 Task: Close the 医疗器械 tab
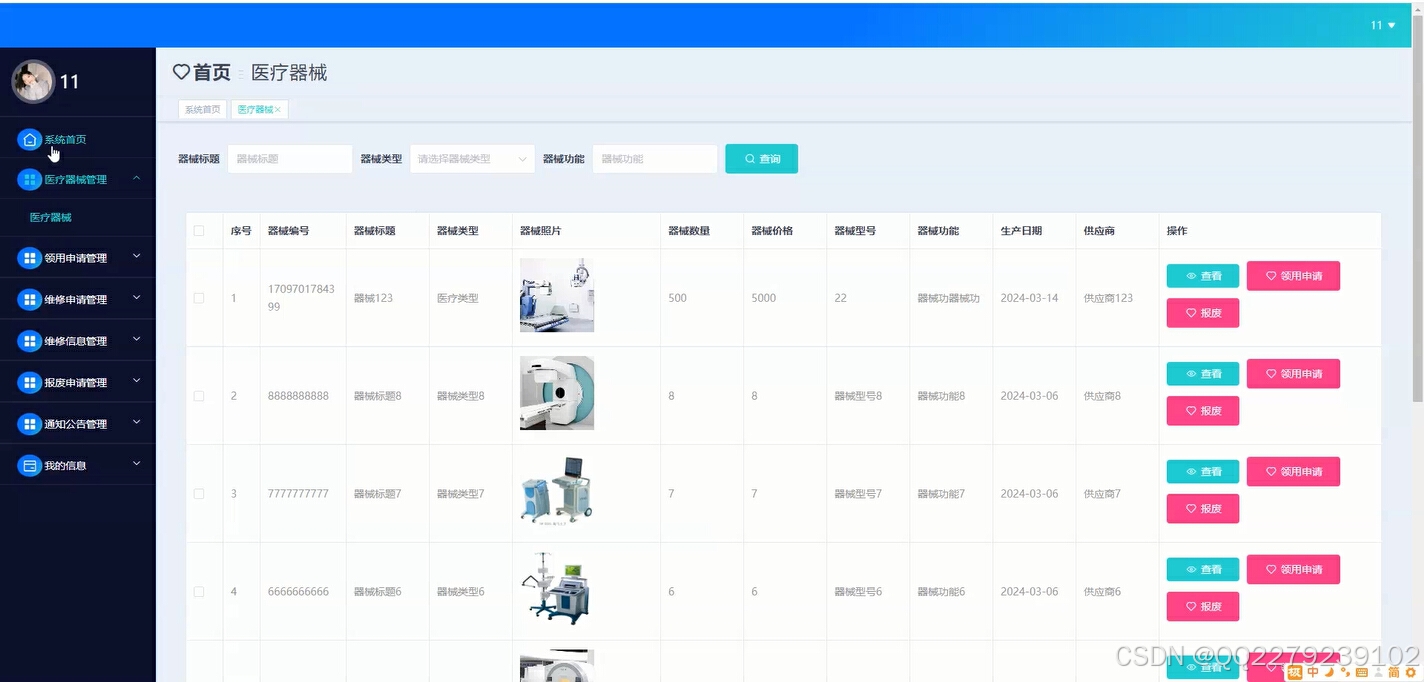[278, 109]
